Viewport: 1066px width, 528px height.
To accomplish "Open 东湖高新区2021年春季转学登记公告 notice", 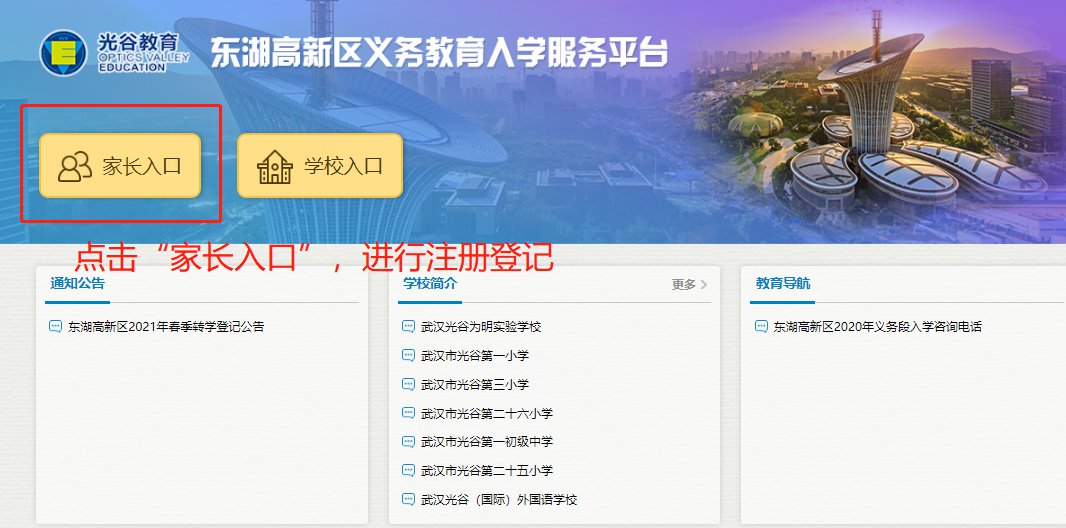I will [166, 327].
